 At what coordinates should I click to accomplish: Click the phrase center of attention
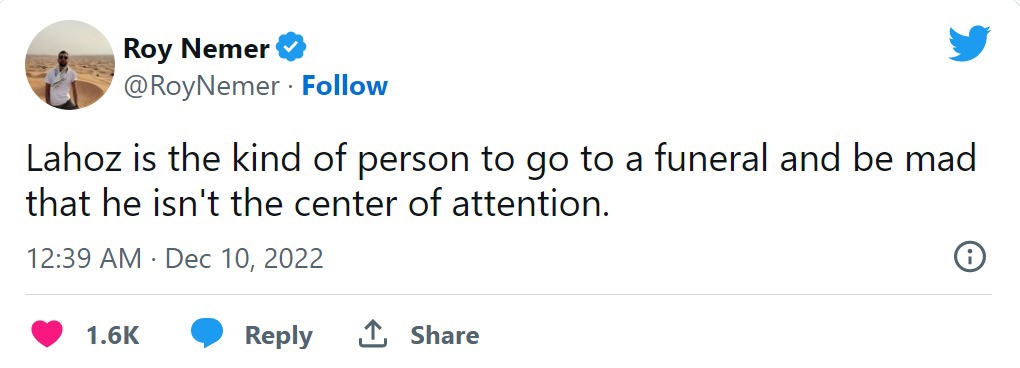pos(451,204)
